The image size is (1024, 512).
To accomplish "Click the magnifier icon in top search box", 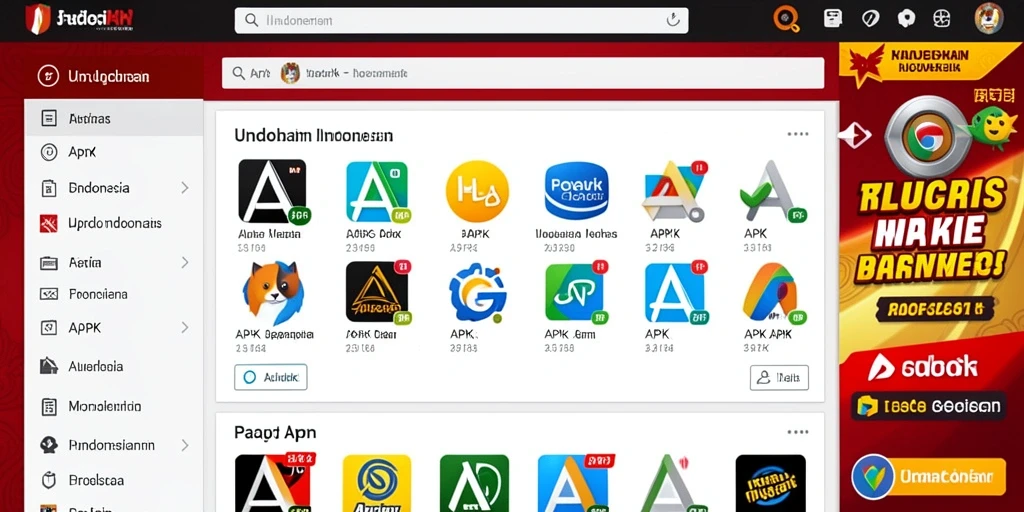I will click(x=251, y=20).
